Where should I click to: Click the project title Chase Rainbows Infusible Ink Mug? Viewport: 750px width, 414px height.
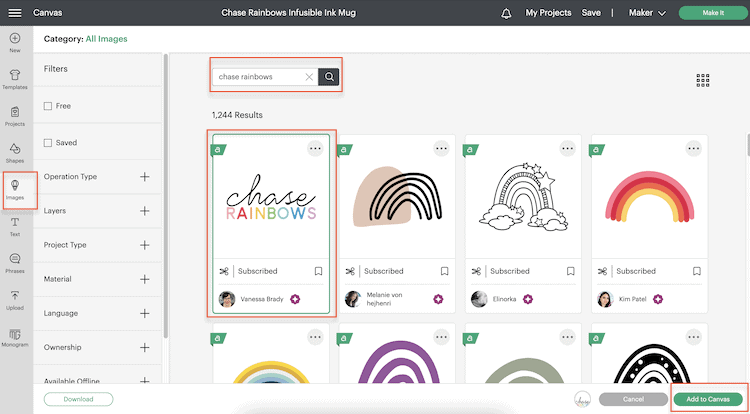click(288, 13)
